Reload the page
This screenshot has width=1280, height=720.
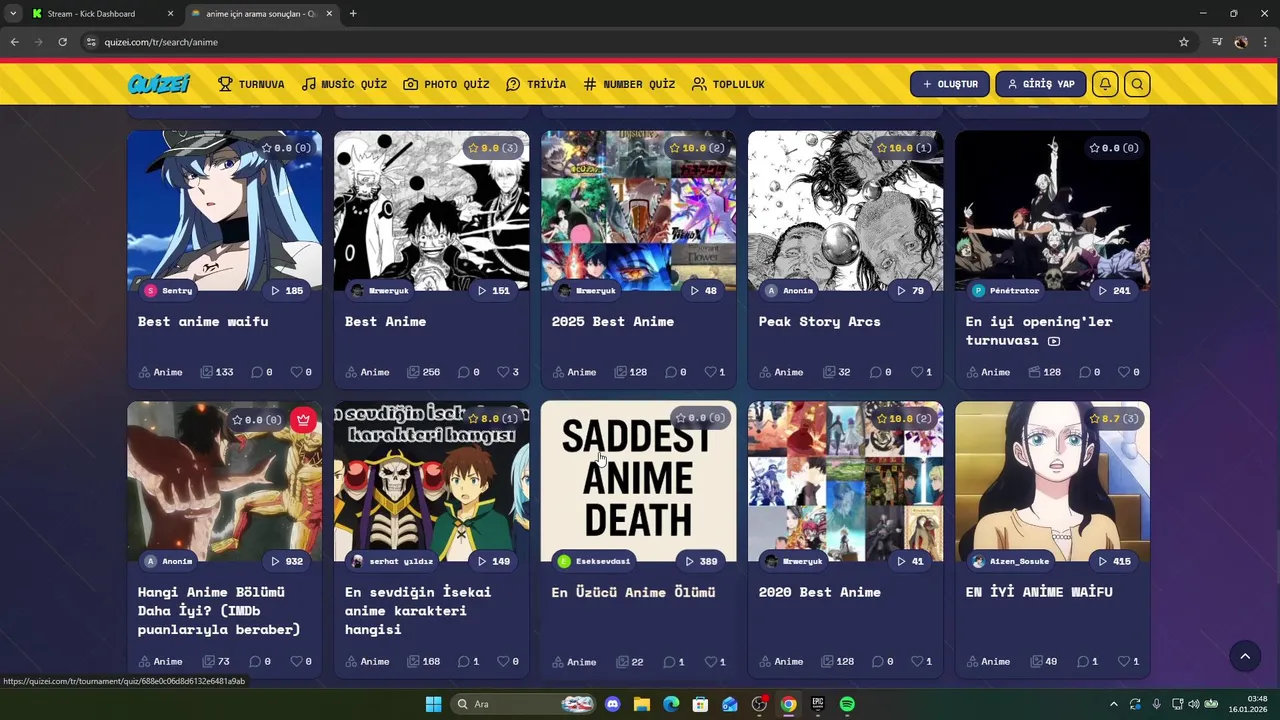click(62, 42)
